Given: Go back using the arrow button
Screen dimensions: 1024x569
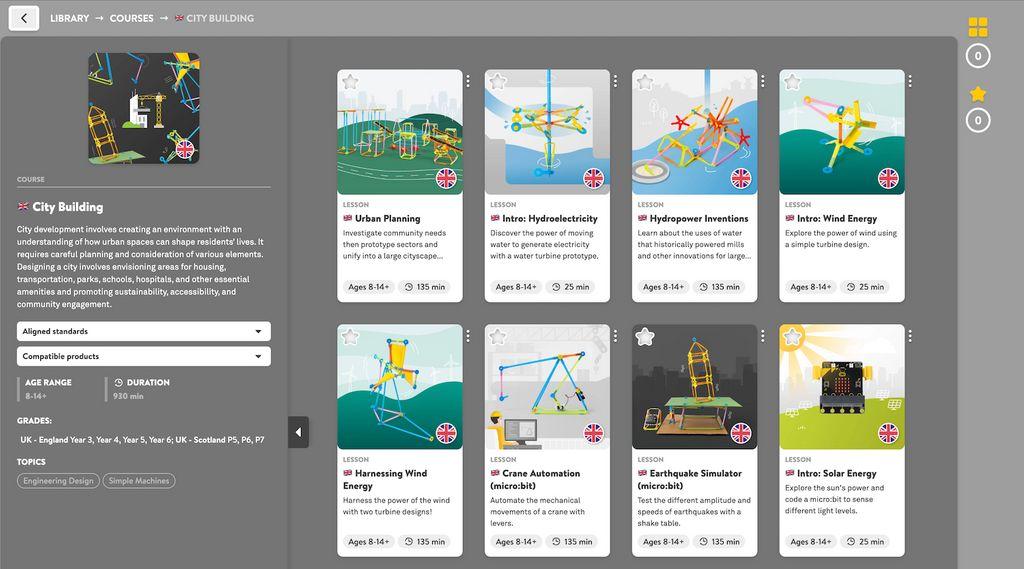Looking at the screenshot, I should pos(24,18).
